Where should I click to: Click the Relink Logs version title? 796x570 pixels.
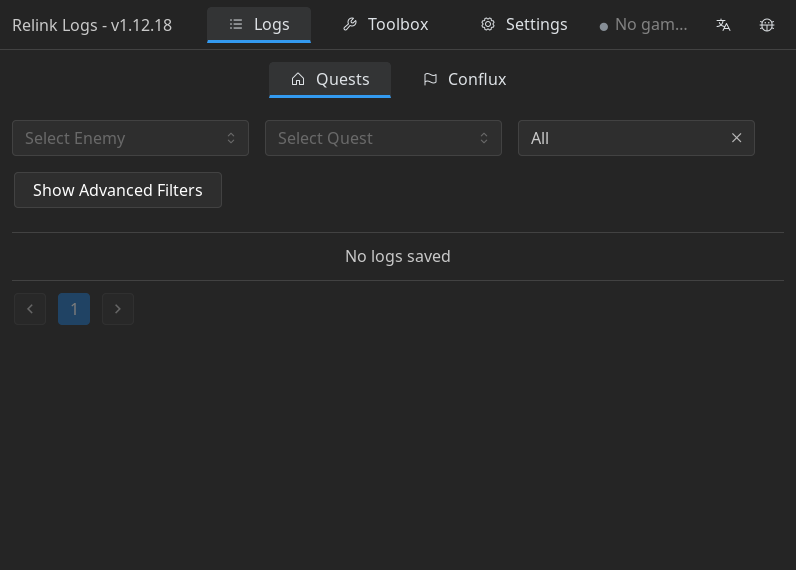(x=92, y=25)
